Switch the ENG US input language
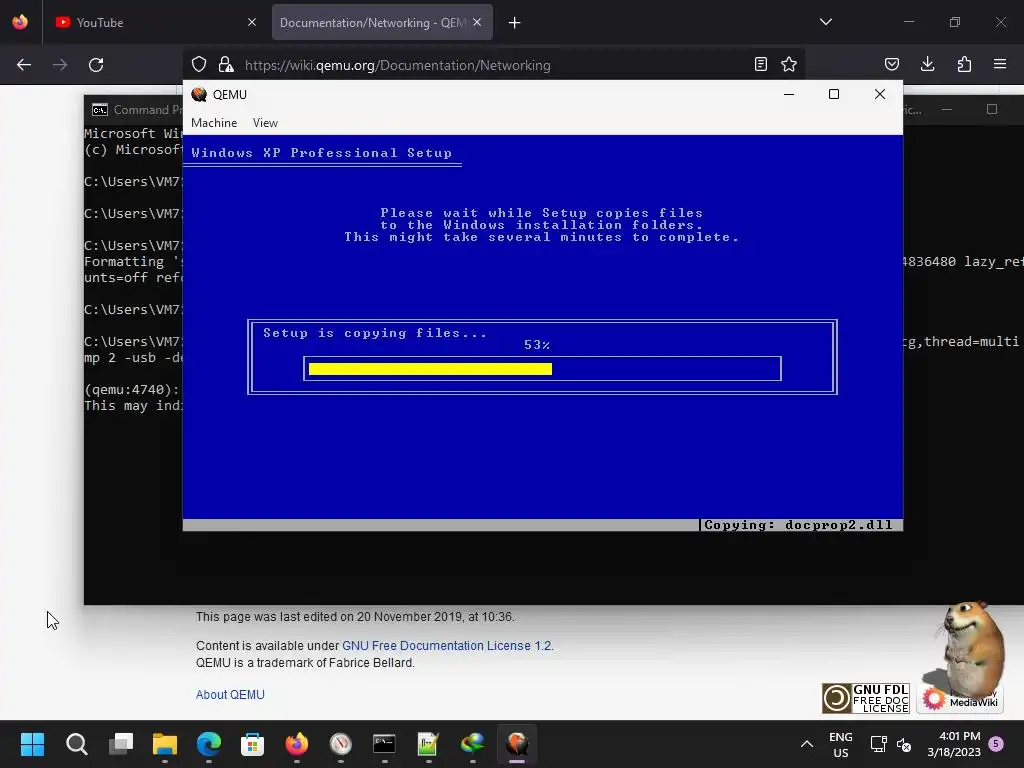This screenshot has width=1024, height=768. (x=840, y=744)
